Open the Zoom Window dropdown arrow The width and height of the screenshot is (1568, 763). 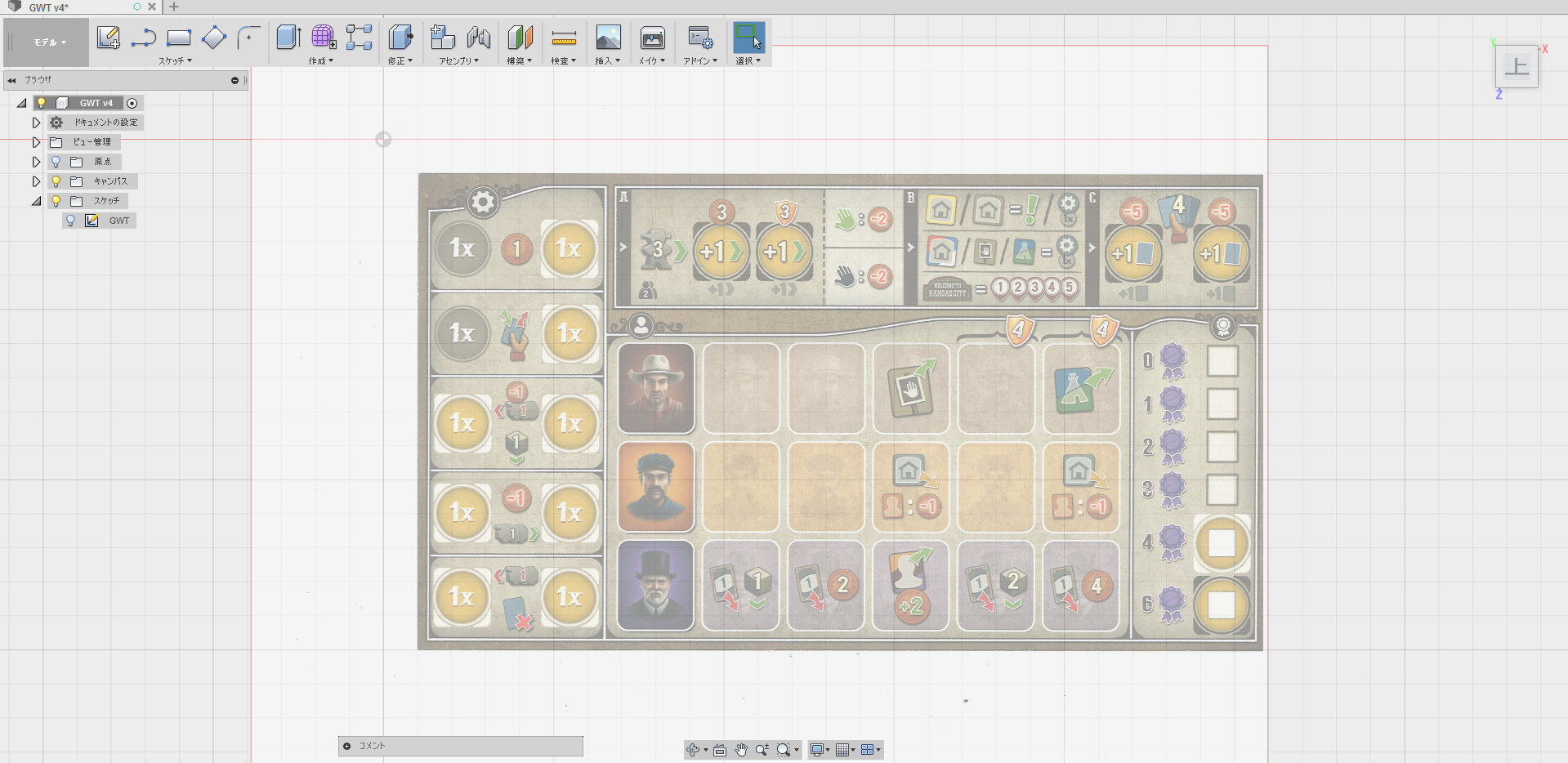[797, 750]
